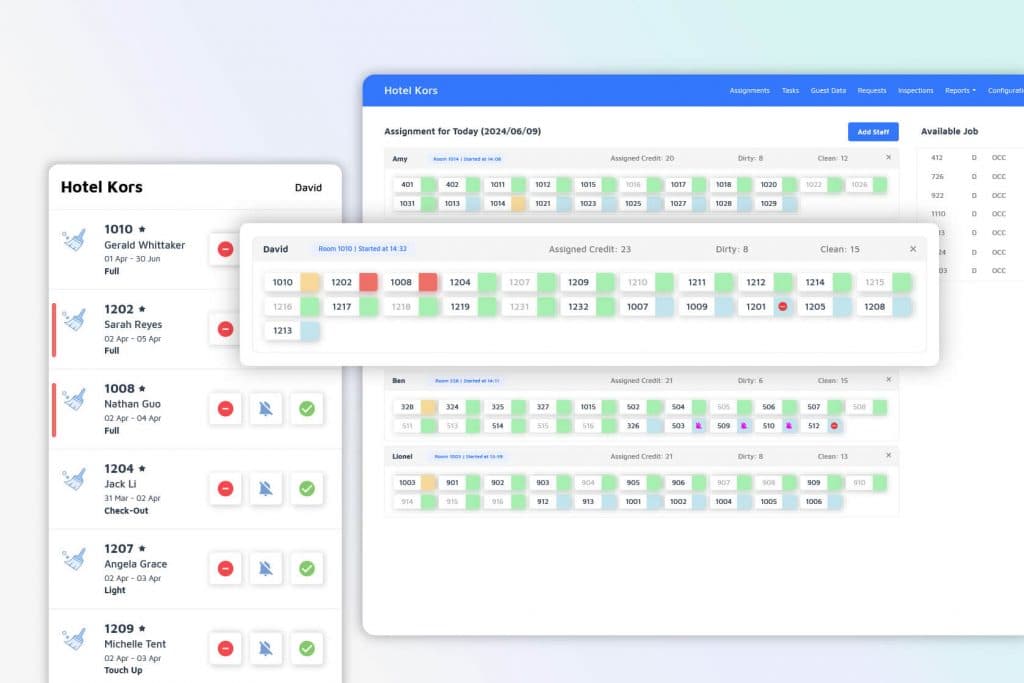Click the broom icon for room 1010

[73, 239]
